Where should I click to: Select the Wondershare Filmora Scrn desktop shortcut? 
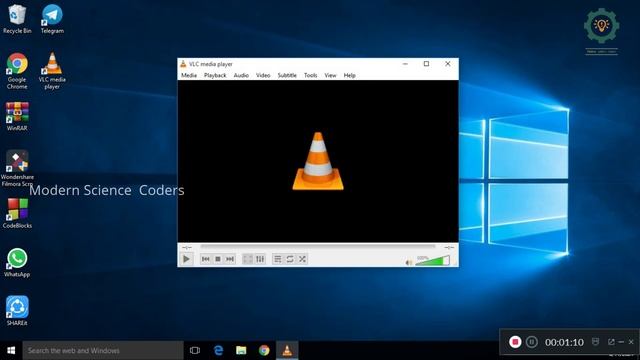pyautogui.click(x=17, y=168)
